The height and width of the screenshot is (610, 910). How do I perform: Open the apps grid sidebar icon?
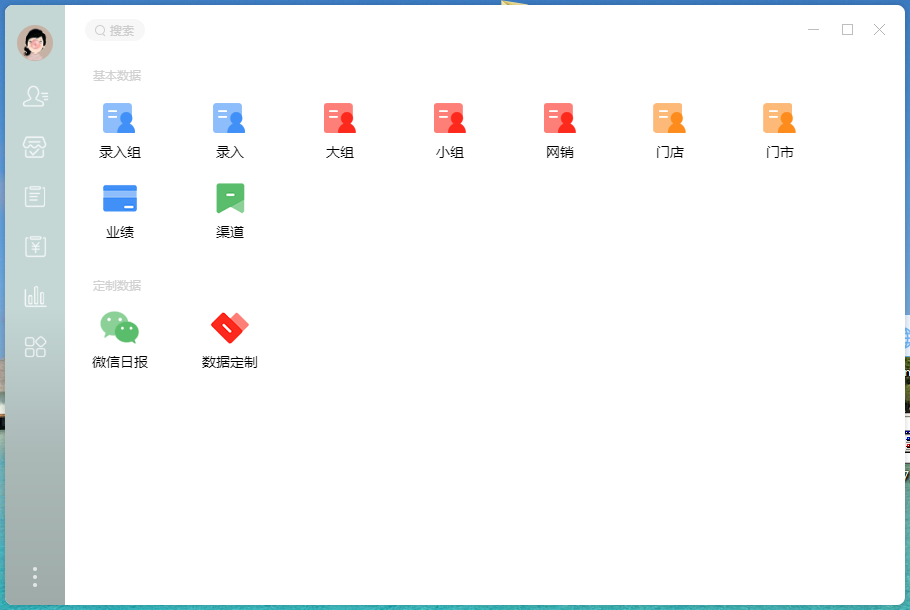(x=35, y=346)
